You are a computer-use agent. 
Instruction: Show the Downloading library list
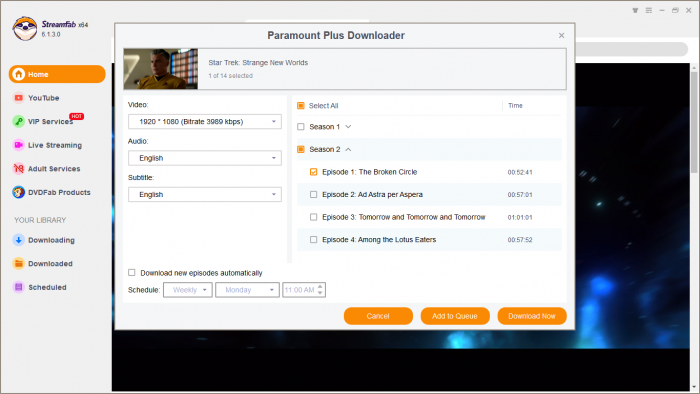(x=51, y=240)
